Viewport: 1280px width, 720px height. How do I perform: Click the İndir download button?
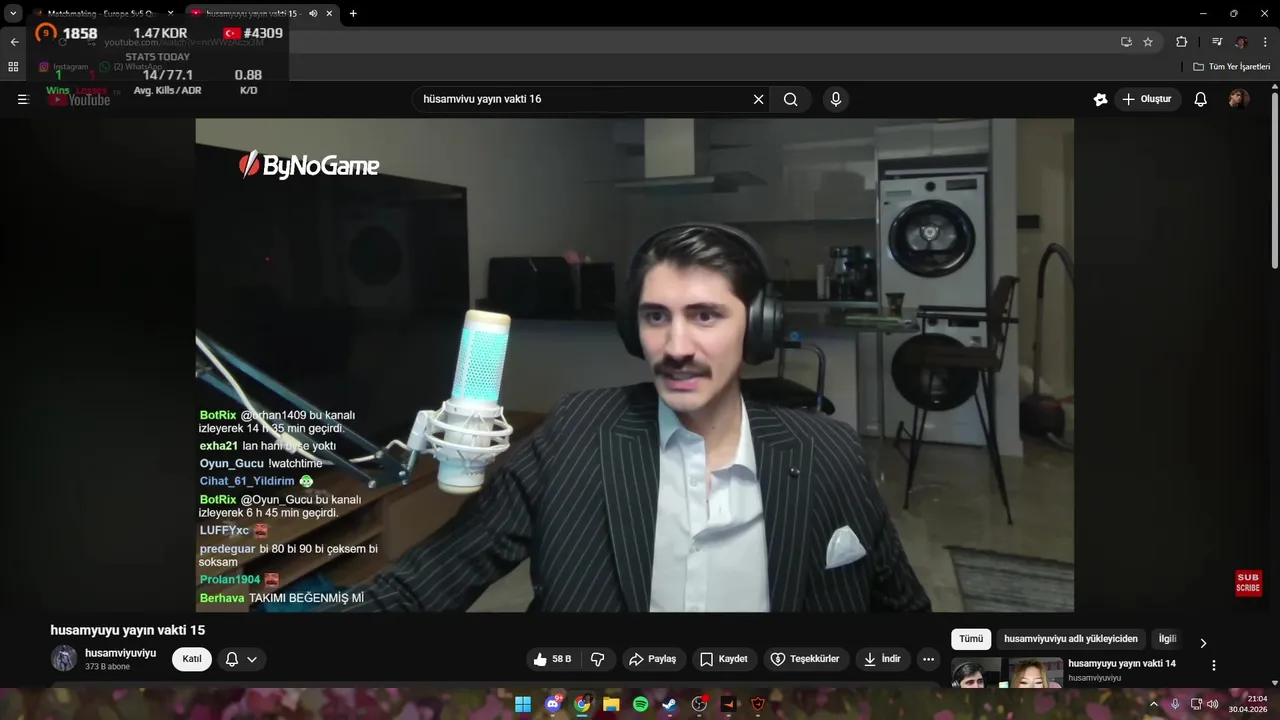[882, 659]
